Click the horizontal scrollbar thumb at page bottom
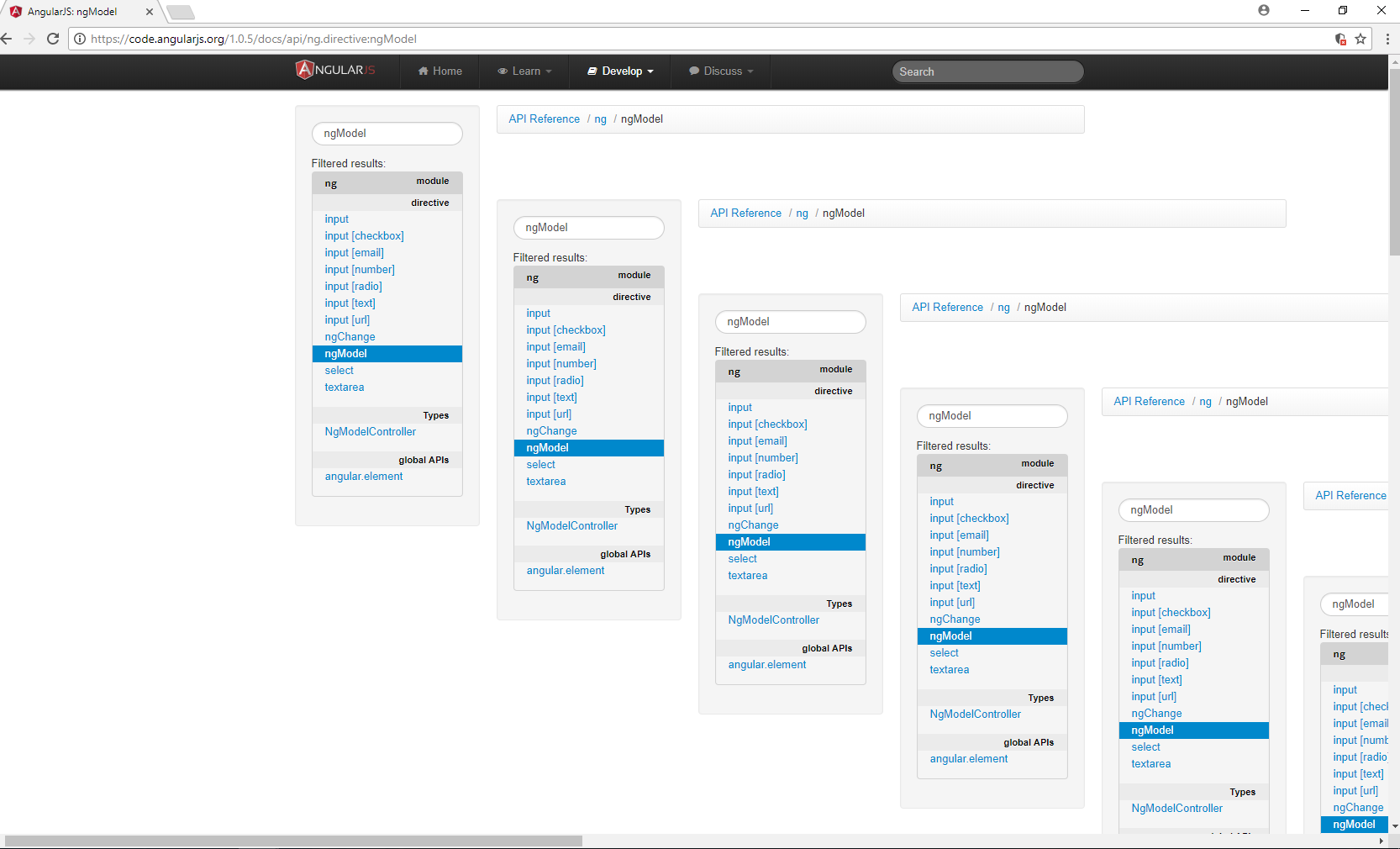Viewport: 1400px width, 849px height. [293, 841]
